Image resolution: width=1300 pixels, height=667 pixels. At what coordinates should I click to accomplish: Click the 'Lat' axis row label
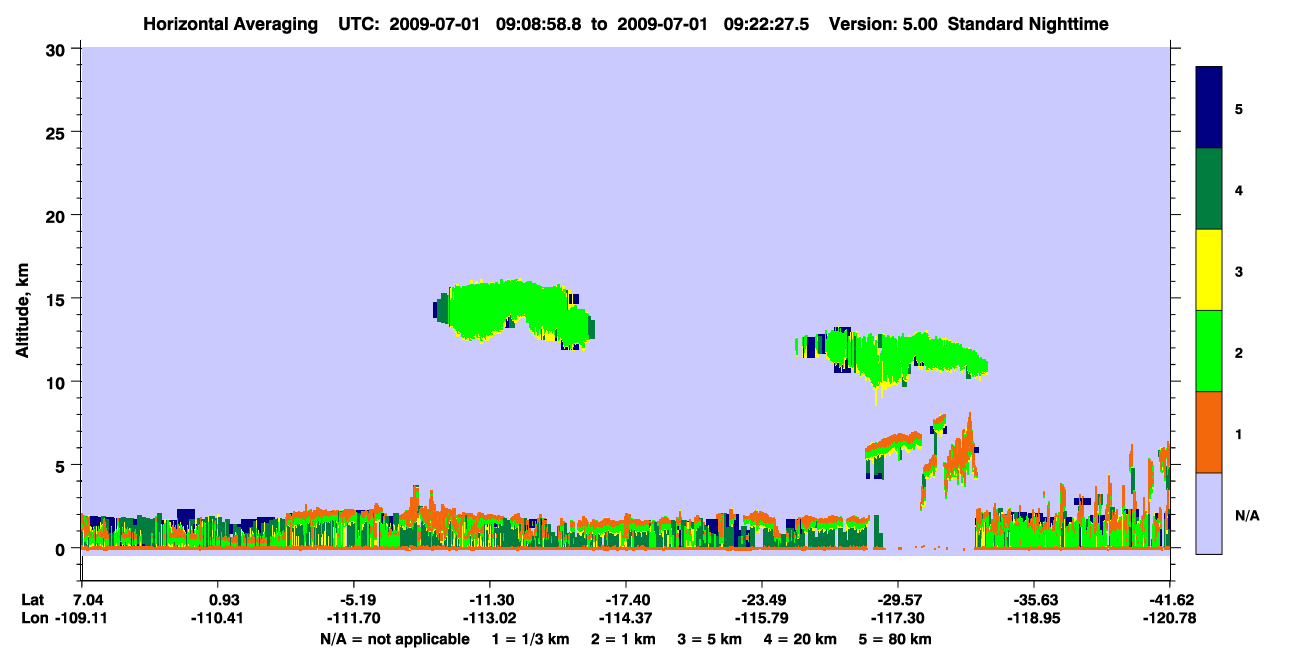click(x=33, y=600)
